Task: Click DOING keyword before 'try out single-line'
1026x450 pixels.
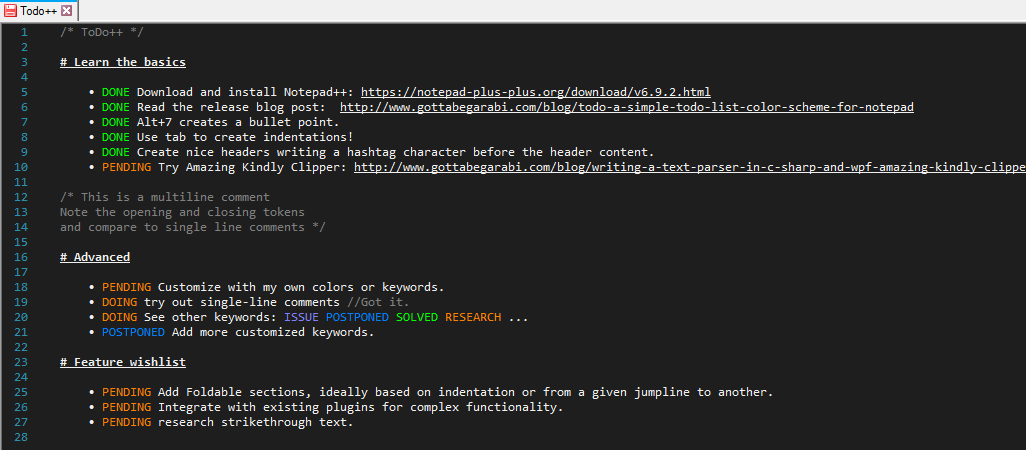Action: pyautogui.click(x=119, y=302)
